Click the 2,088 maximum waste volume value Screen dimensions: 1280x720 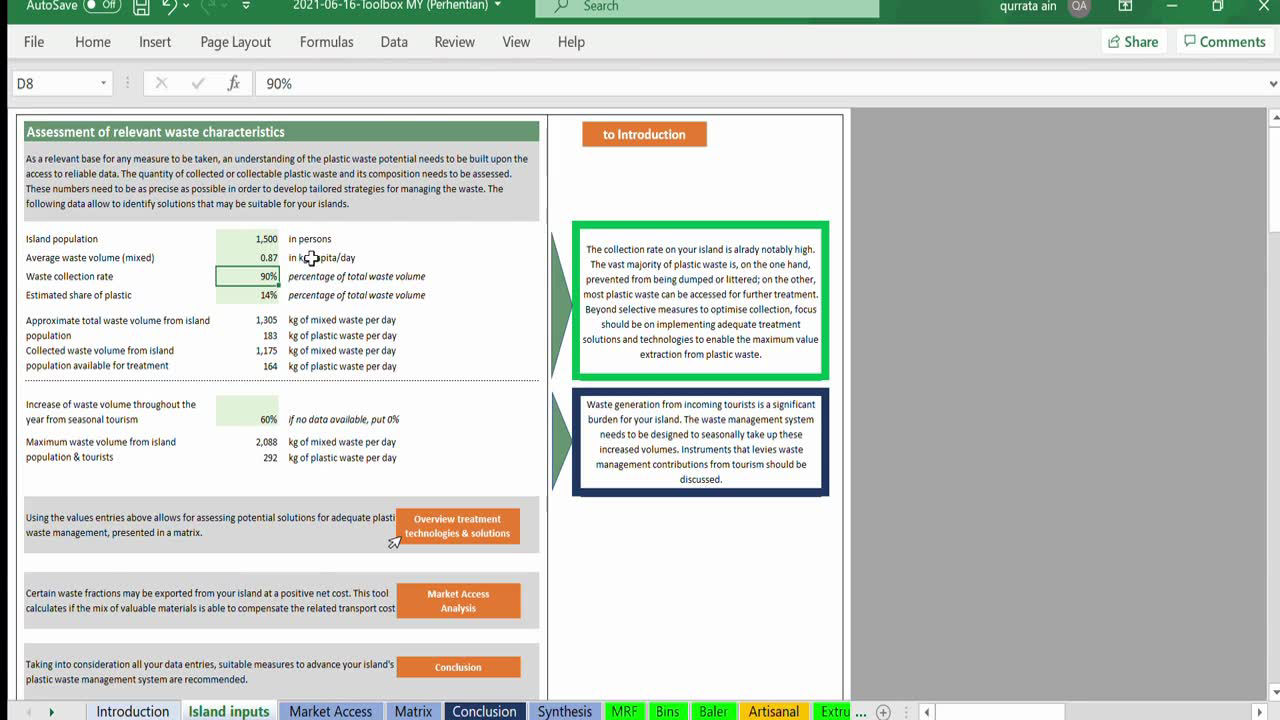tap(266, 442)
